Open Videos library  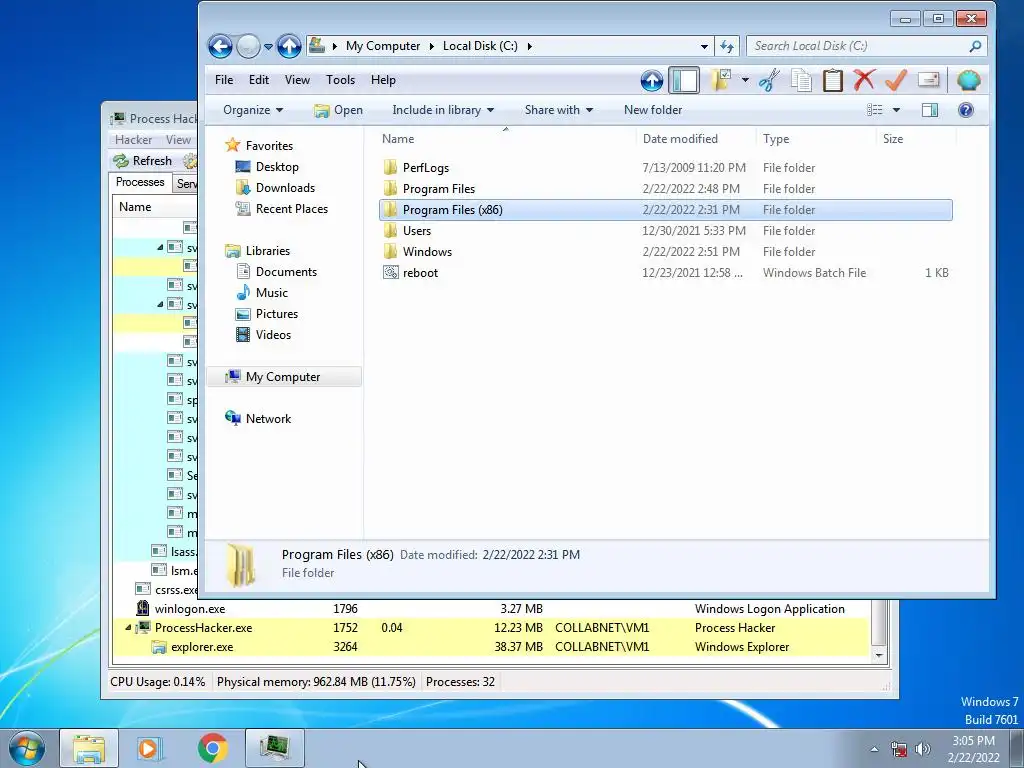(x=273, y=334)
